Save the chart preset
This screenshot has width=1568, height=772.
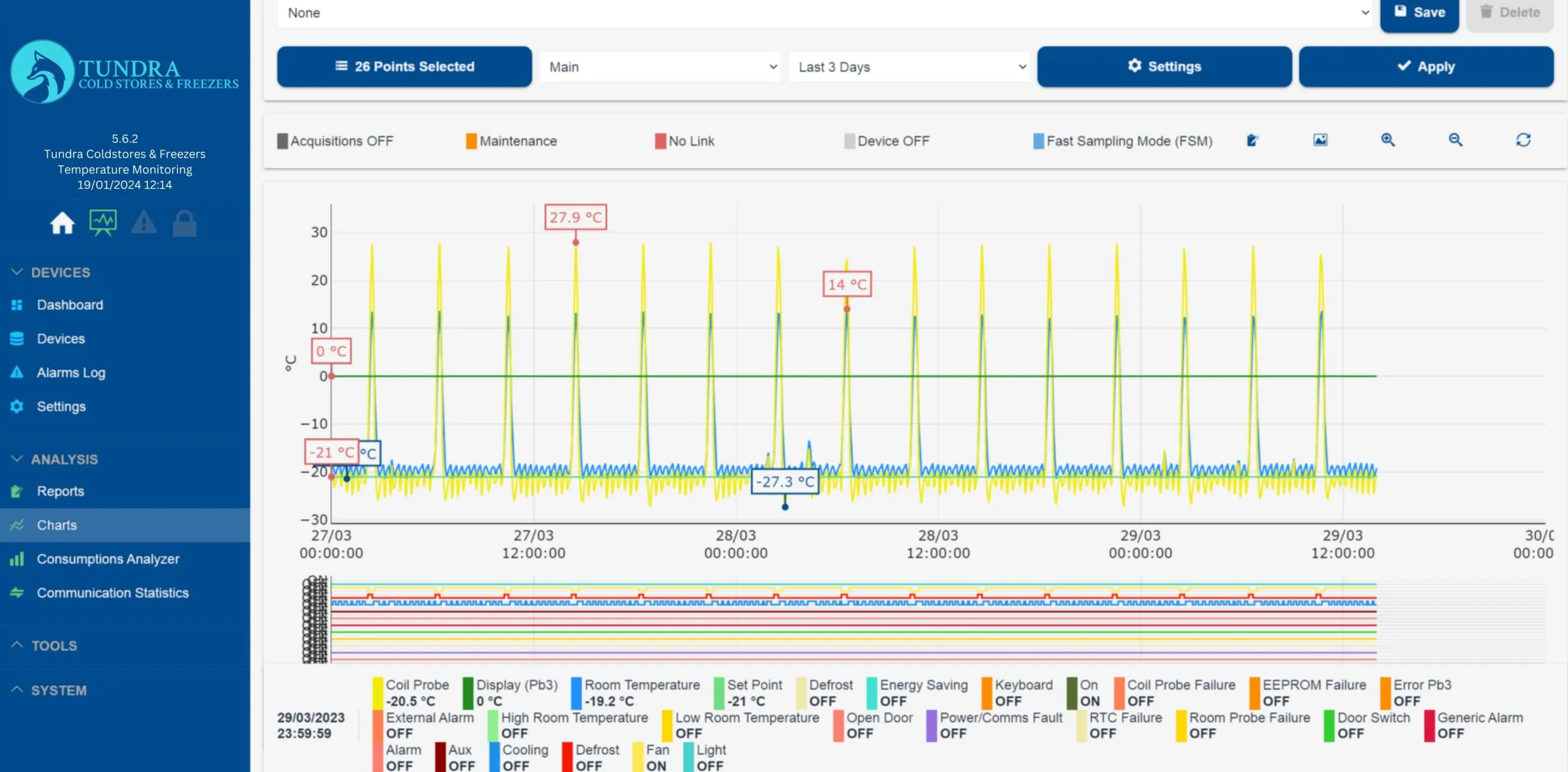1419,13
